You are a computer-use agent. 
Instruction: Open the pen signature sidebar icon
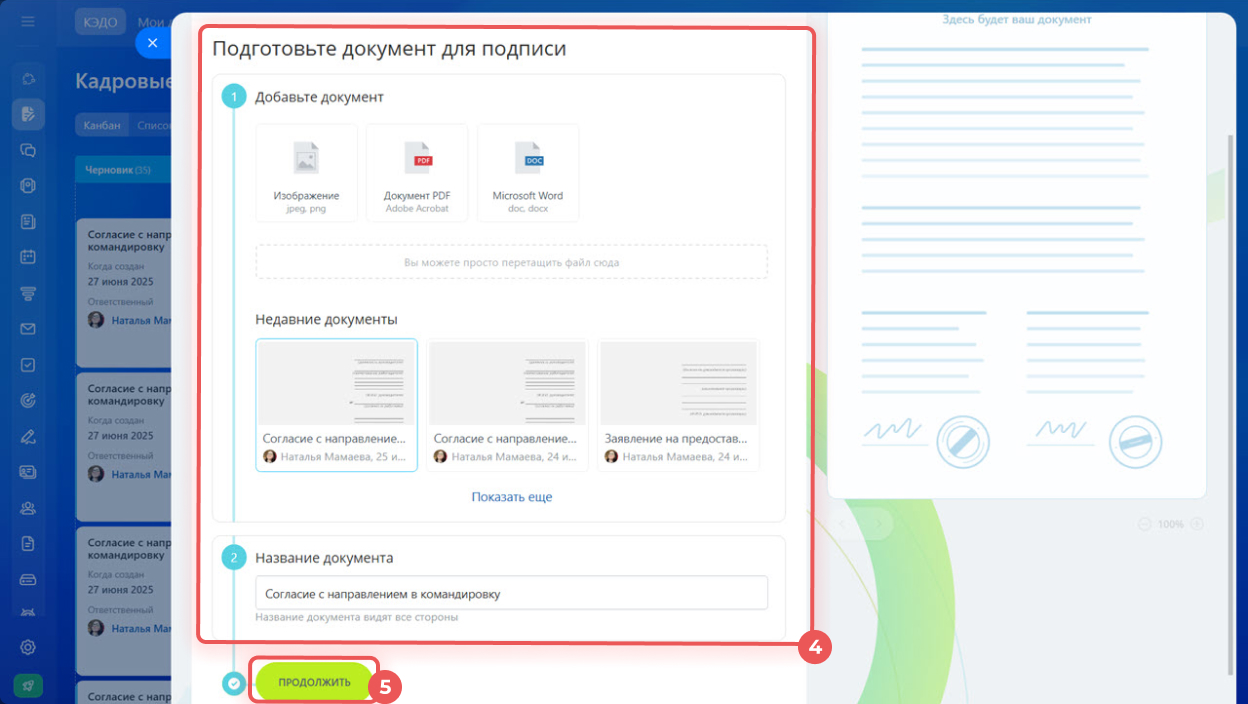click(x=28, y=436)
